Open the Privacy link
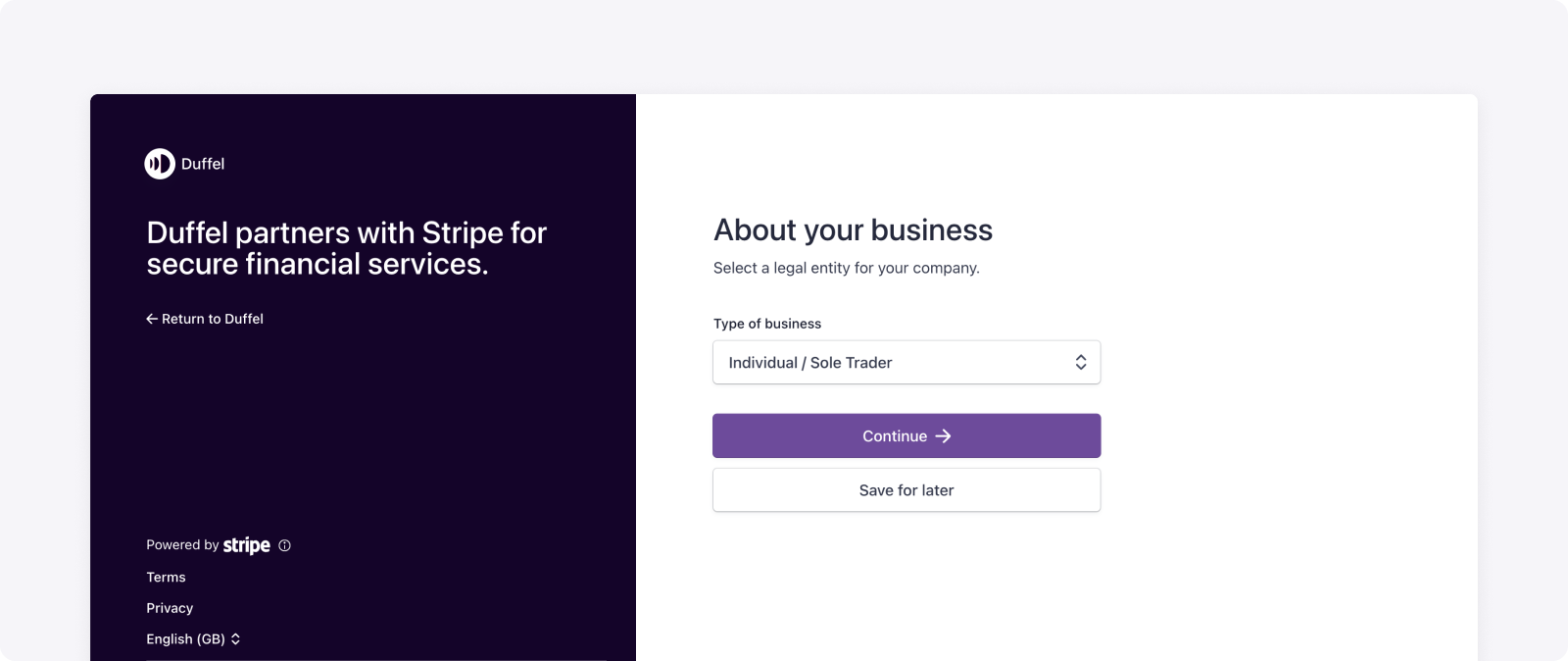The width and height of the screenshot is (1568, 661). tap(170, 608)
